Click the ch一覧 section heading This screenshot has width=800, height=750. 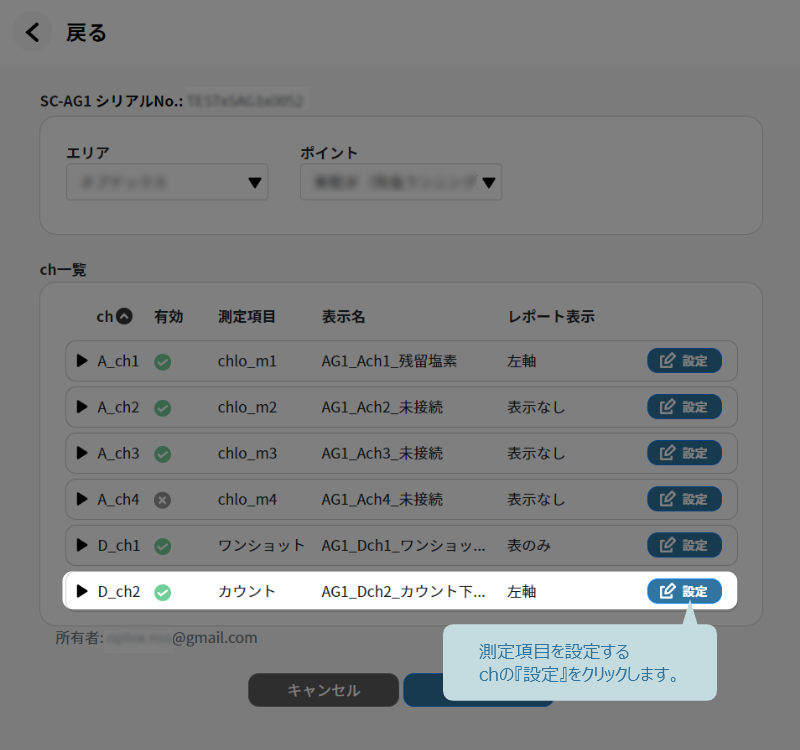[x=63, y=269]
